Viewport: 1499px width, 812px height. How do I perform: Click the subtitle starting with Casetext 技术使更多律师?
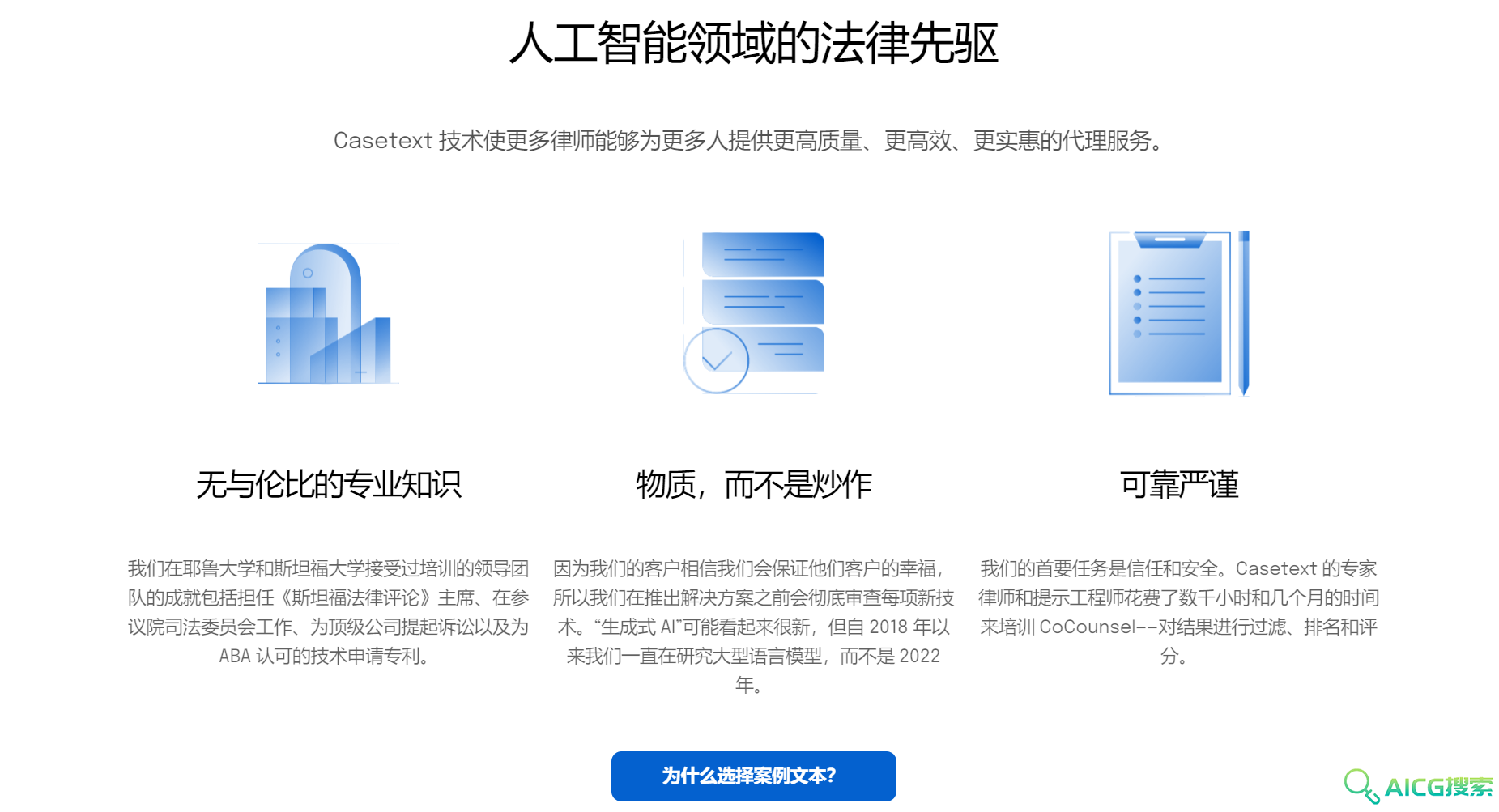click(750, 141)
